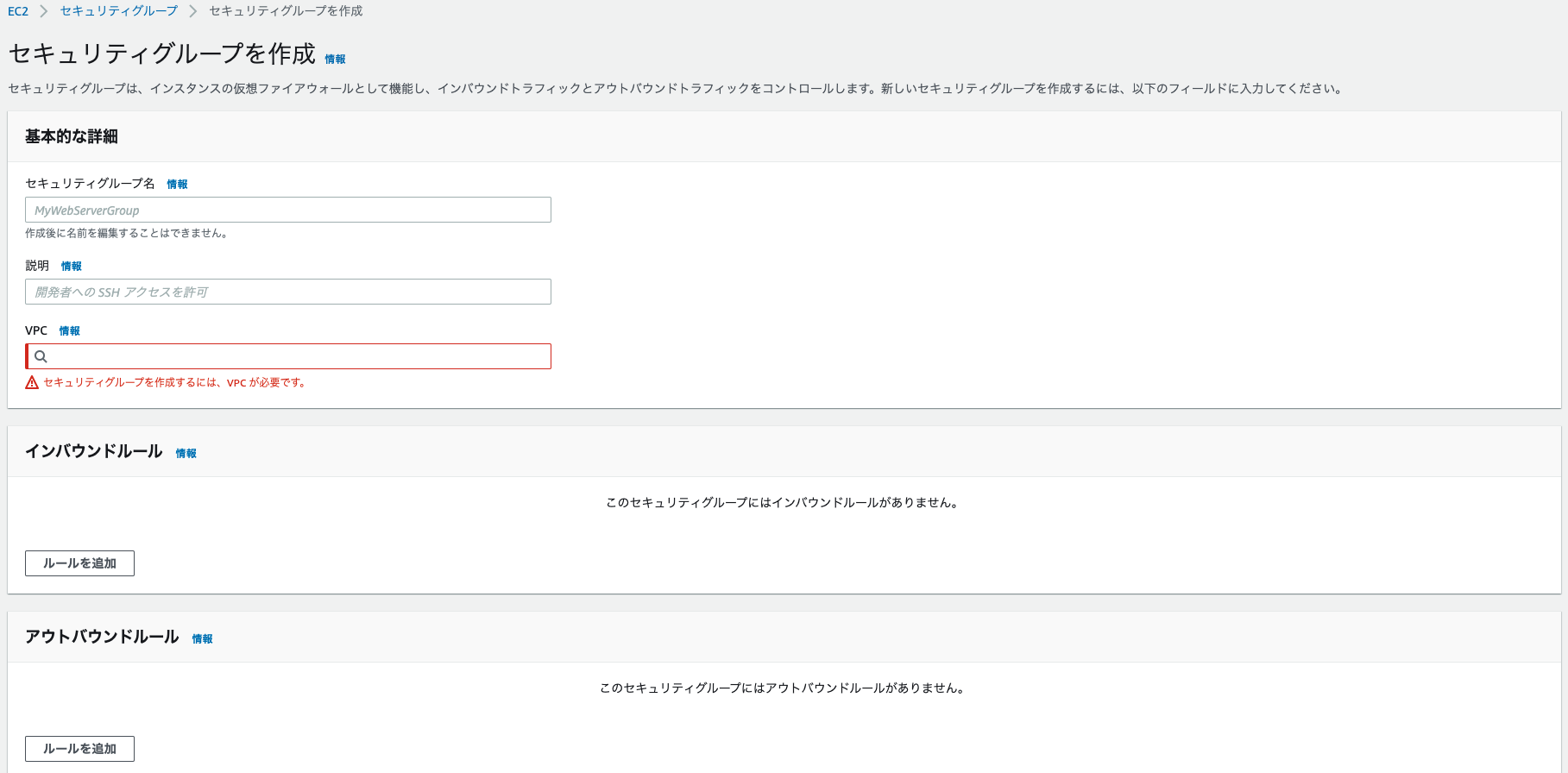Open the EC2 breadcrumb link

point(18,11)
